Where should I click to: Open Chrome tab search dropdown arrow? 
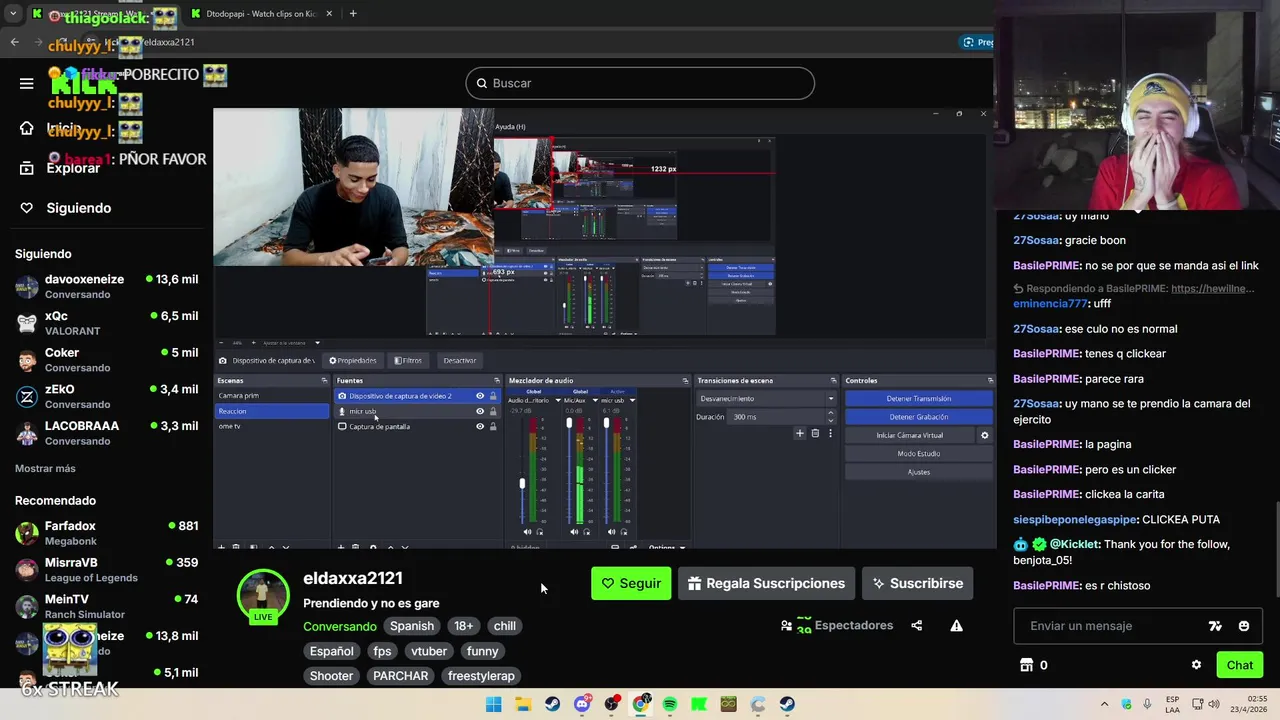tap(13, 14)
